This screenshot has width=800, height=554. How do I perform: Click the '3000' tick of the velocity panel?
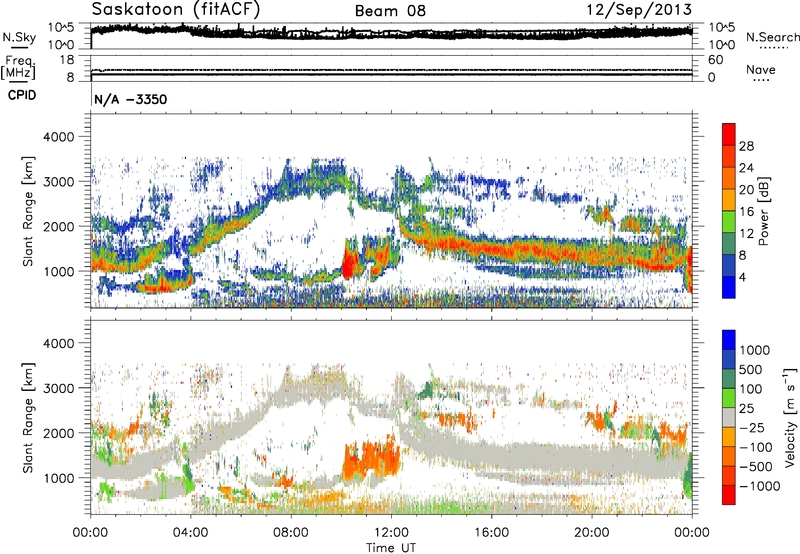[x=59, y=388]
